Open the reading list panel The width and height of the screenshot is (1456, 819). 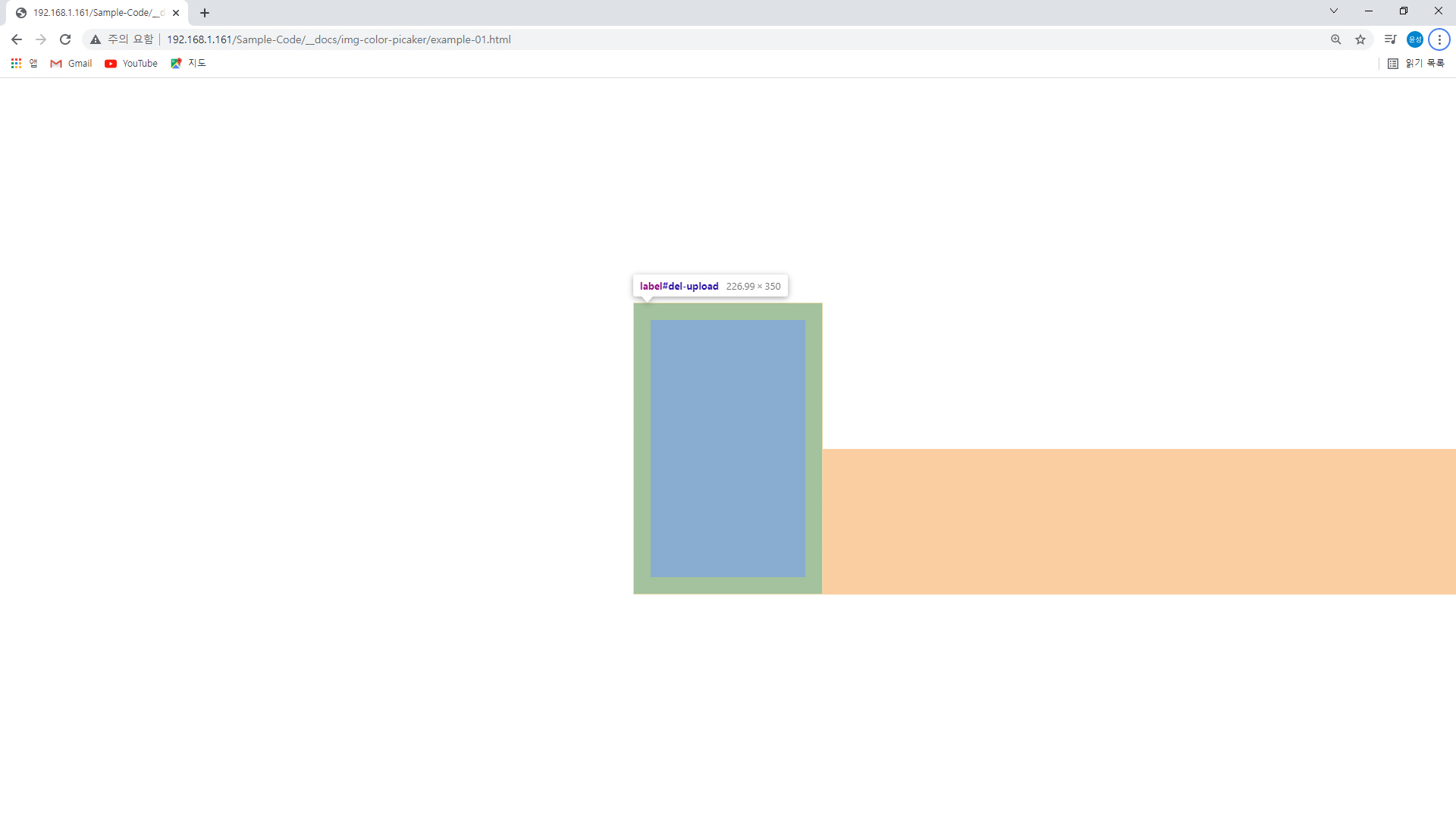pos(1416,64)
